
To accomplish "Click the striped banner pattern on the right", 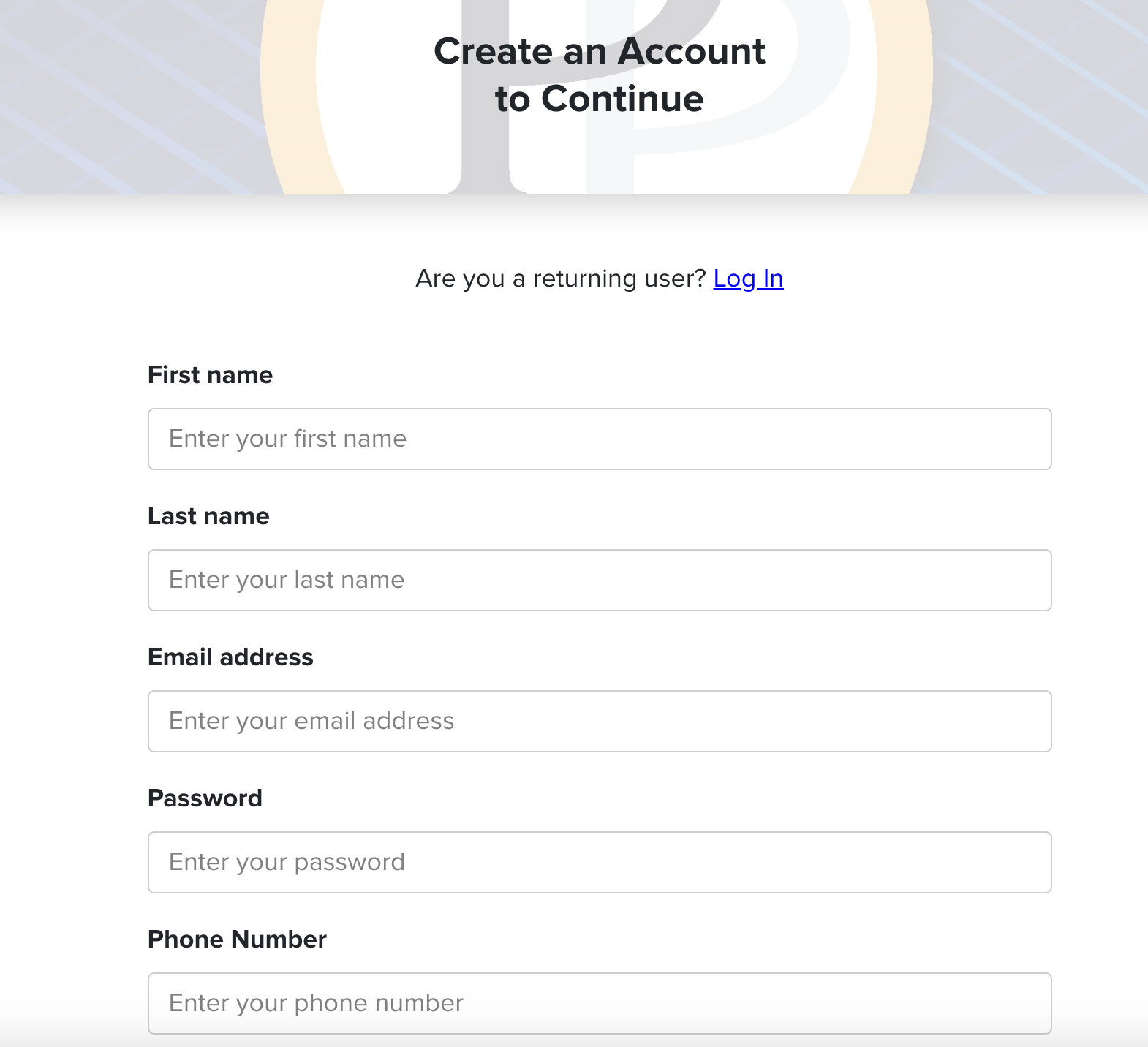I will 1038,95.
